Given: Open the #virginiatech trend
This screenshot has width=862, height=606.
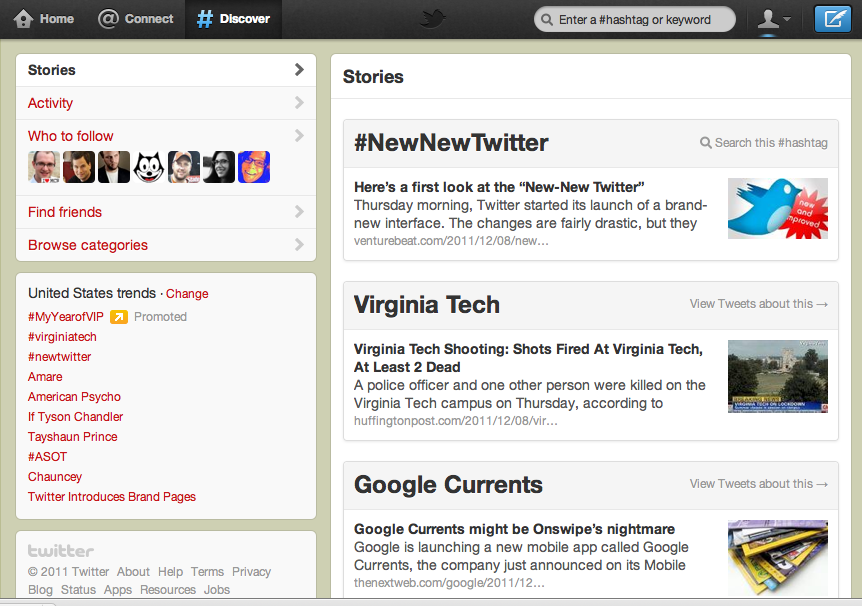Looking at the screenshot, I should tap(62, 337).
